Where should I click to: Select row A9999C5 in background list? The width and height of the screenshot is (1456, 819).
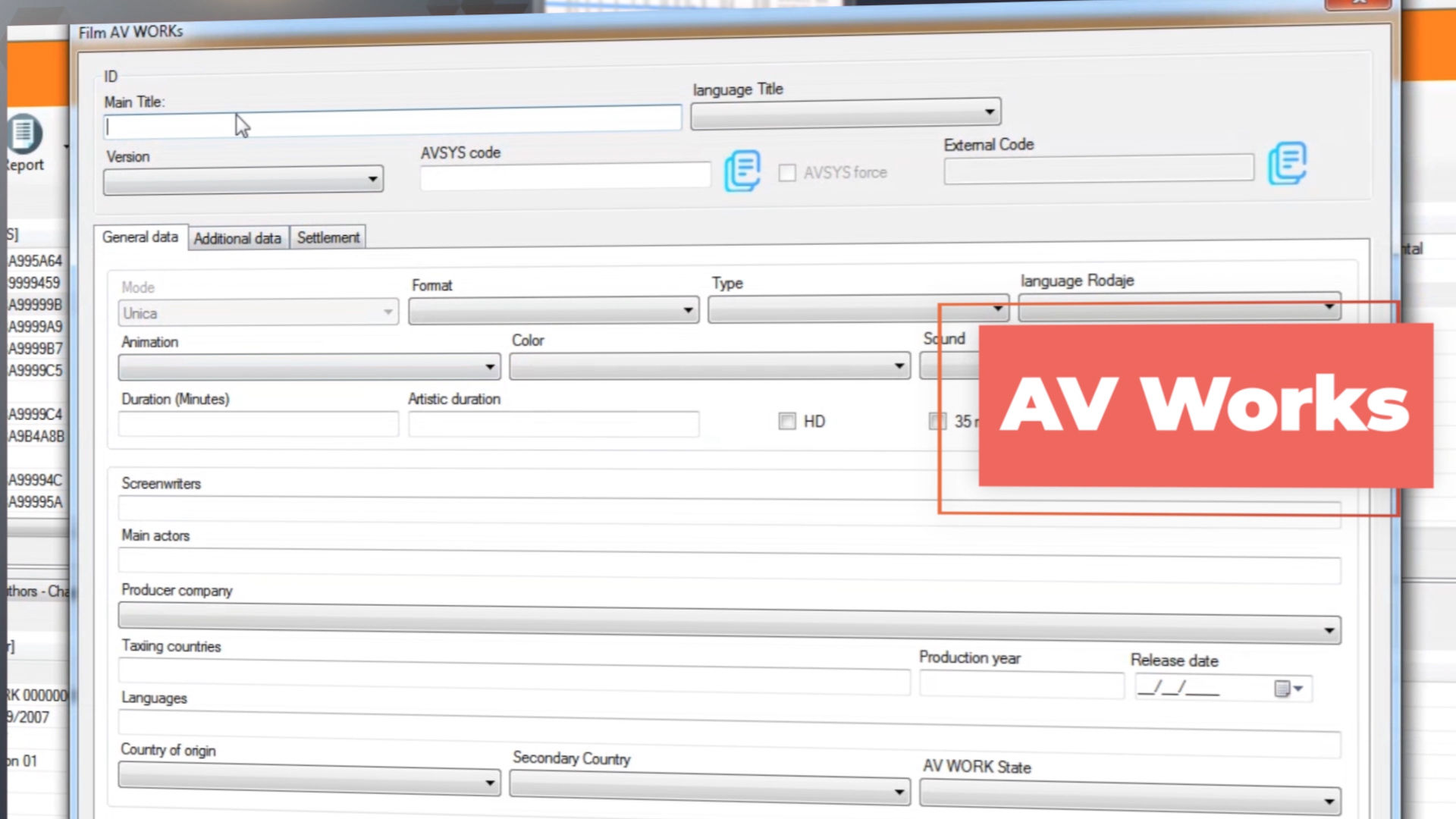point(36,371)
